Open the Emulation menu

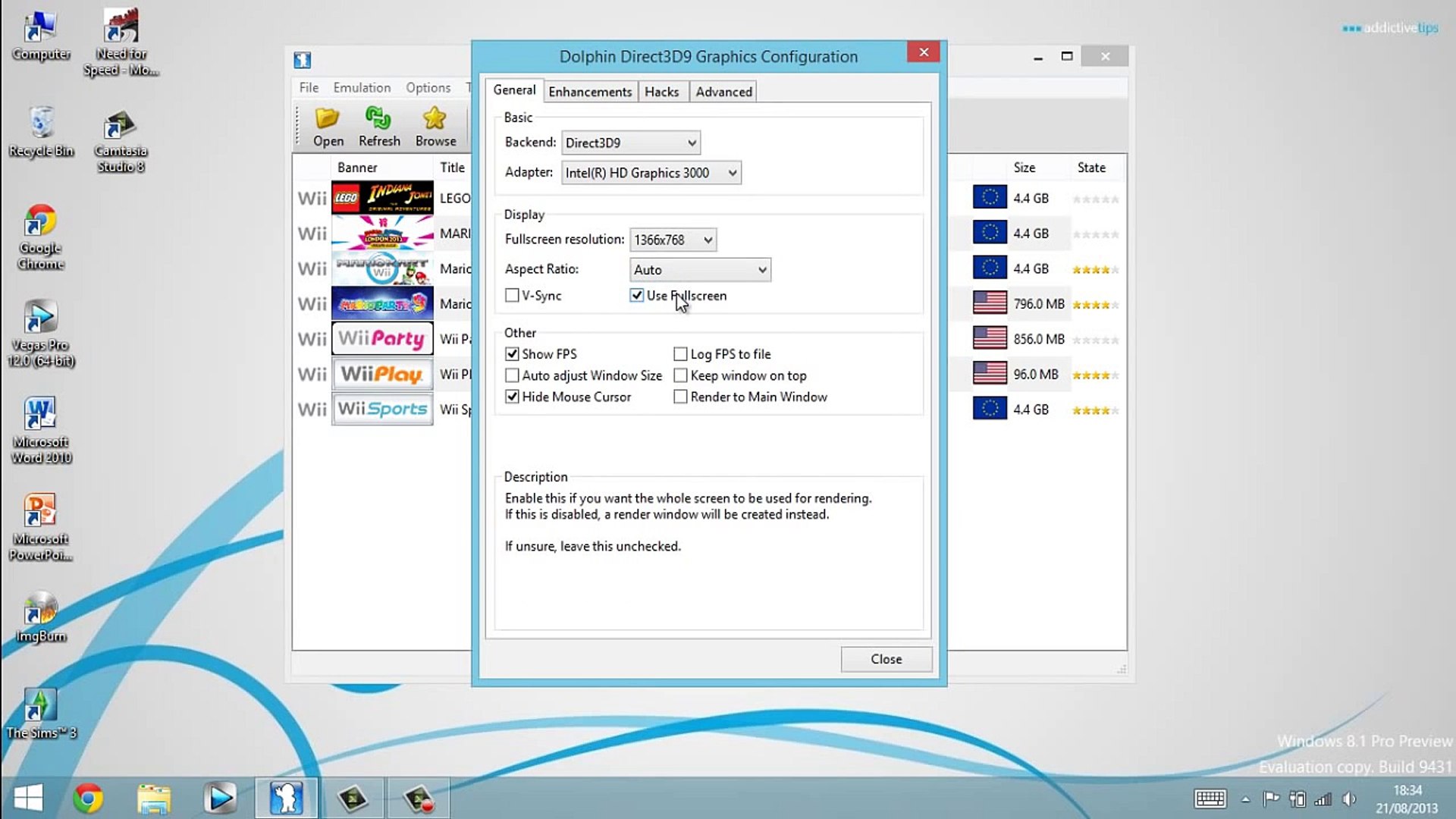(x=362, y=87)
